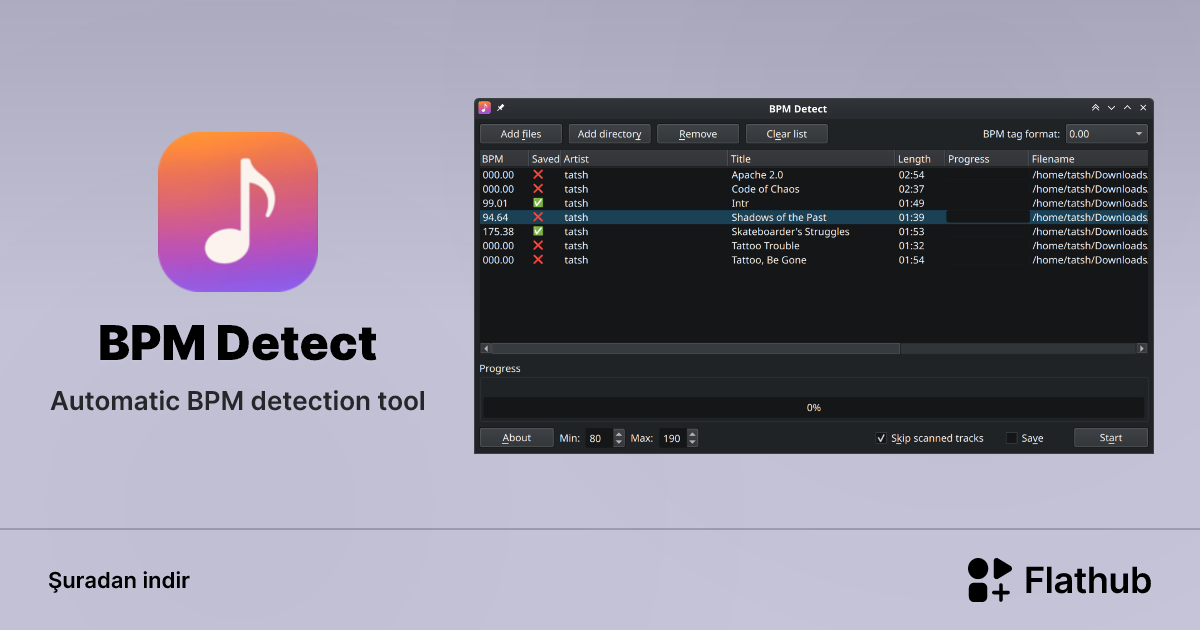Click the Şuradan indir text

pyautogui.click(x=119, y=580)
